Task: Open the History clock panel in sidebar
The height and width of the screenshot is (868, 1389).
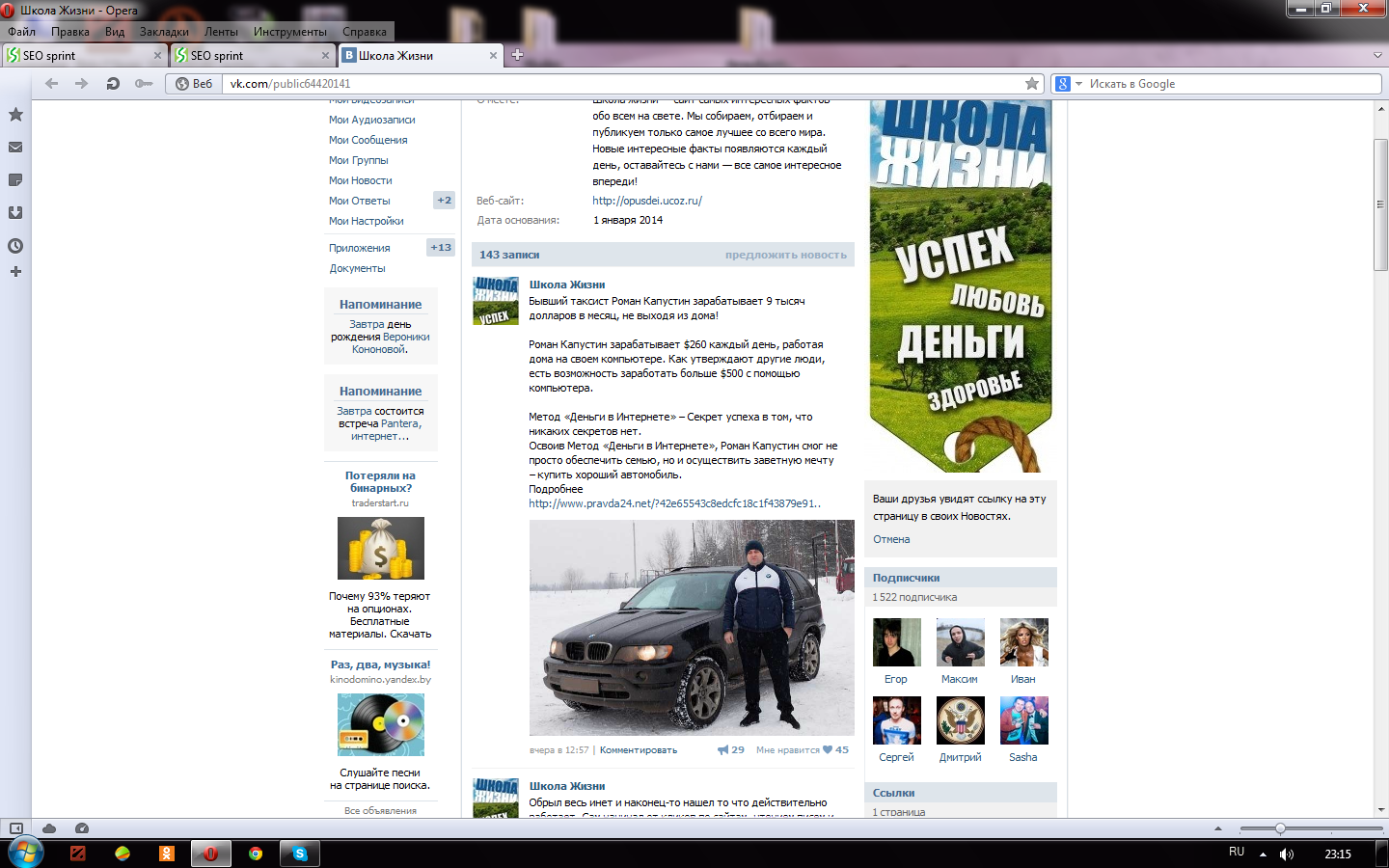Action: [15, 246]
